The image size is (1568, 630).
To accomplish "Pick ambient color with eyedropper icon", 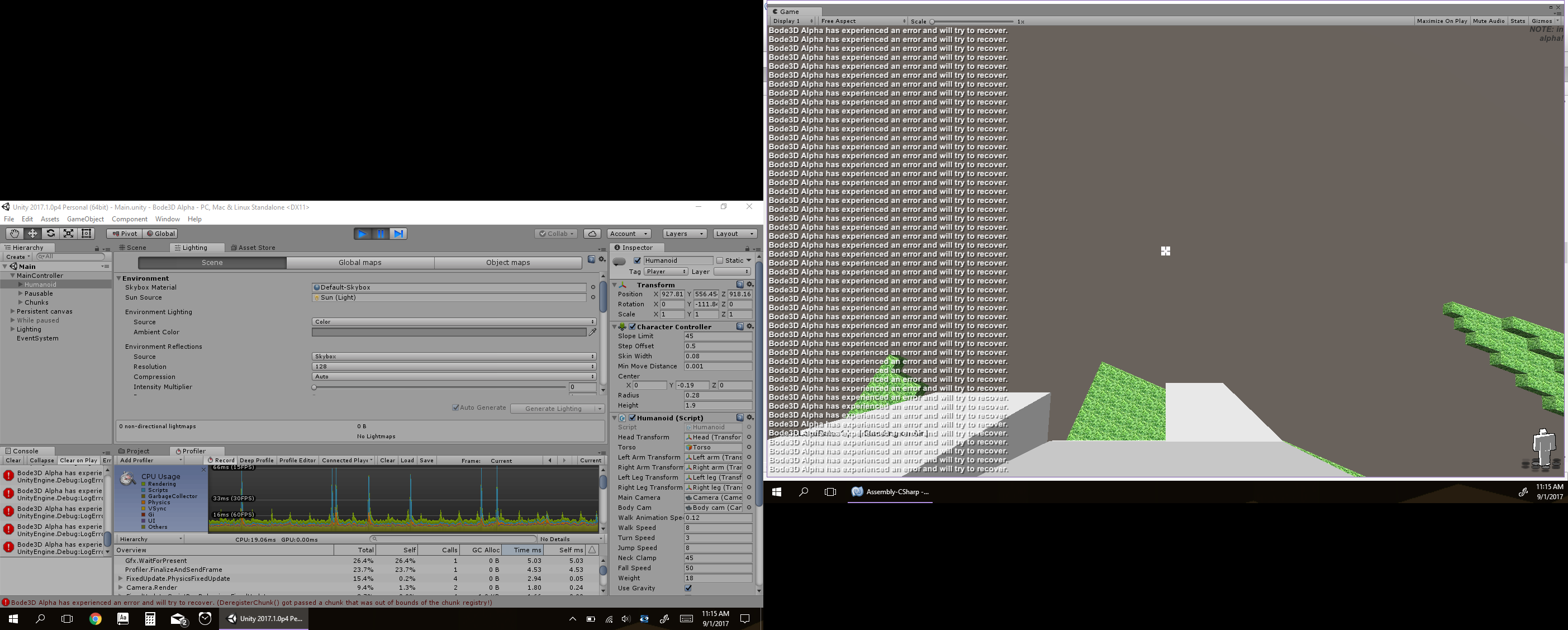I will coord(592,333).
